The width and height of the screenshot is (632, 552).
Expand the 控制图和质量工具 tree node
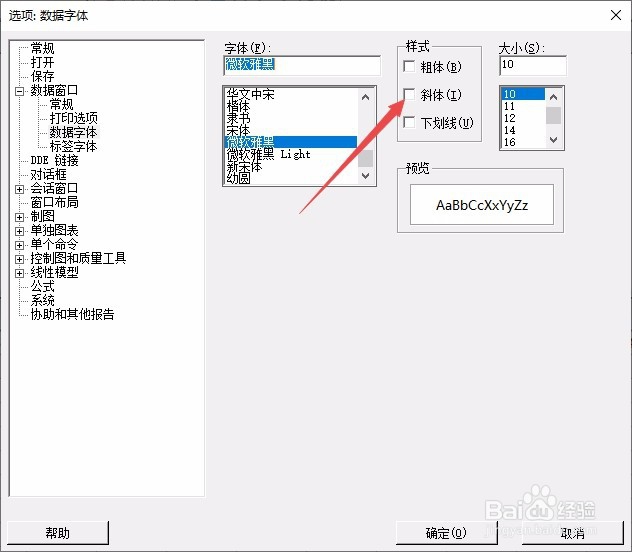pyautogui.click(x=19, y=259)
